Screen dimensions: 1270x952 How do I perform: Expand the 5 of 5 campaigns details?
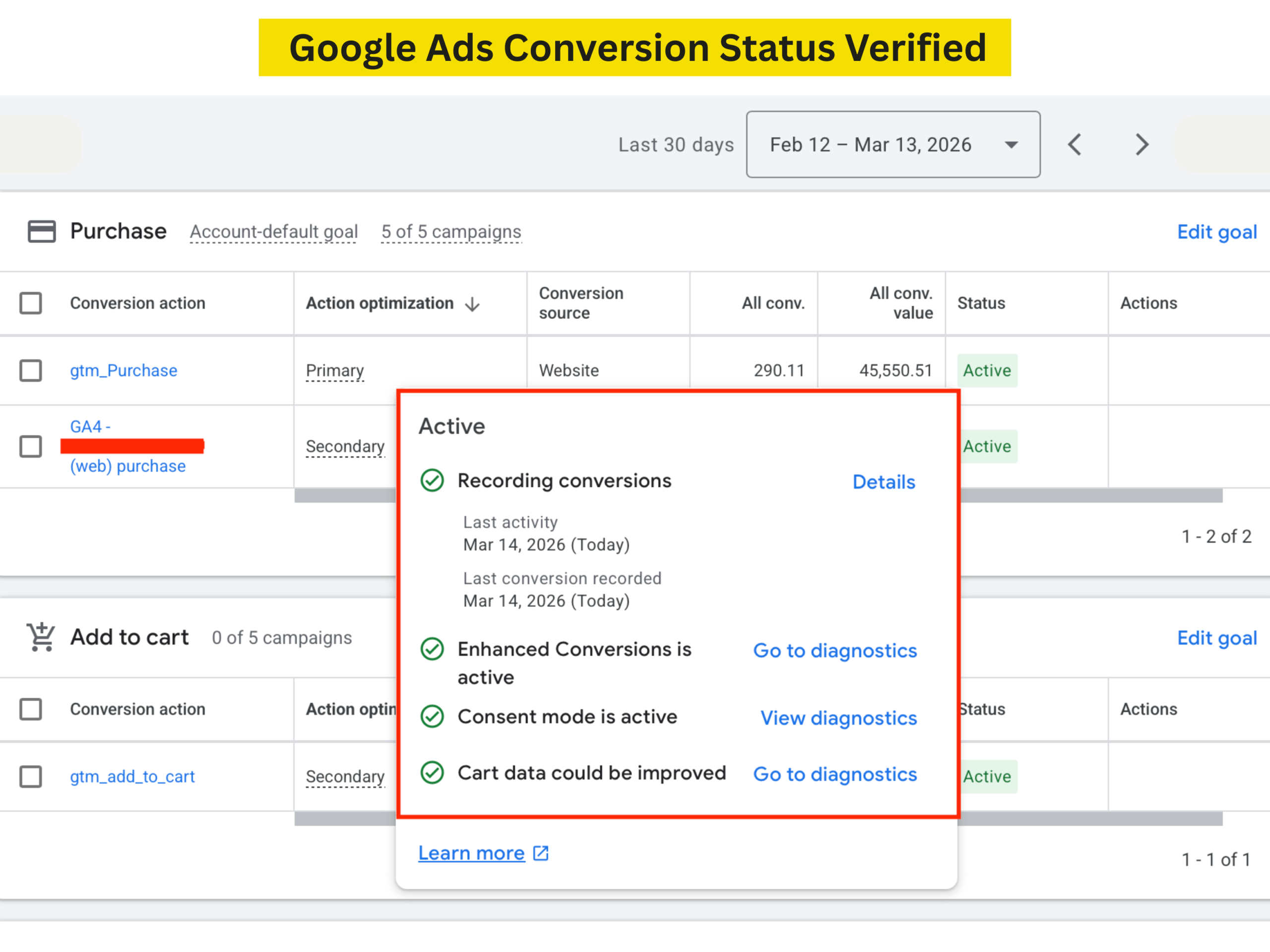click(450, 232)
